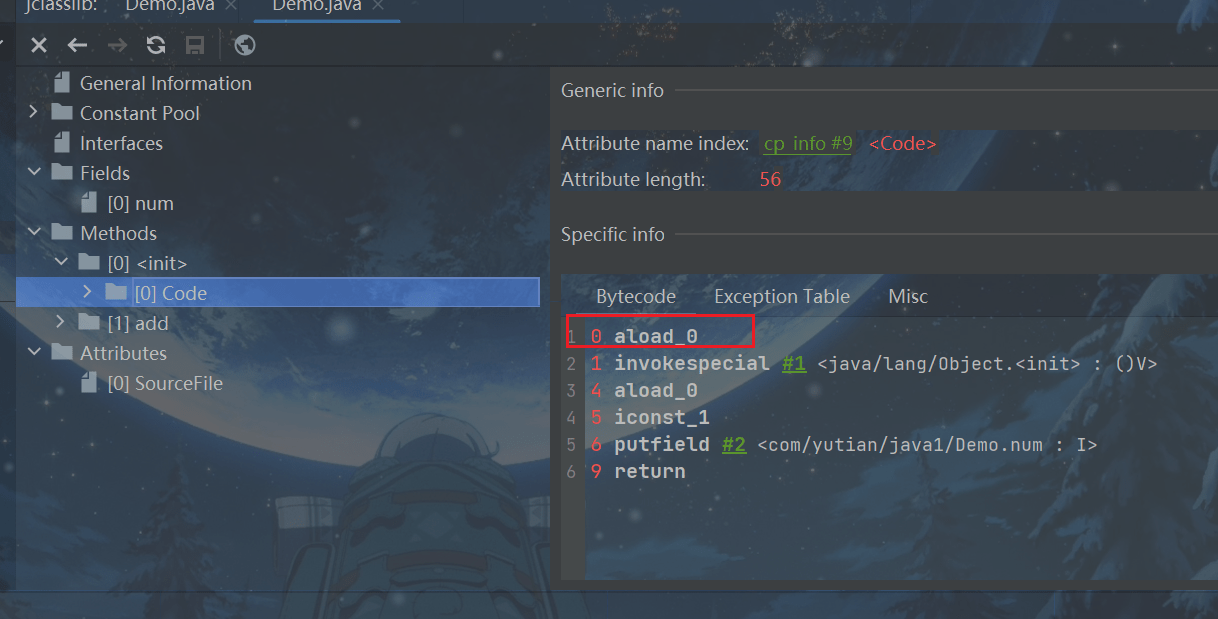1218x619 pixels.
Task: Open the web browser globe icon
Action: [244, 45]
